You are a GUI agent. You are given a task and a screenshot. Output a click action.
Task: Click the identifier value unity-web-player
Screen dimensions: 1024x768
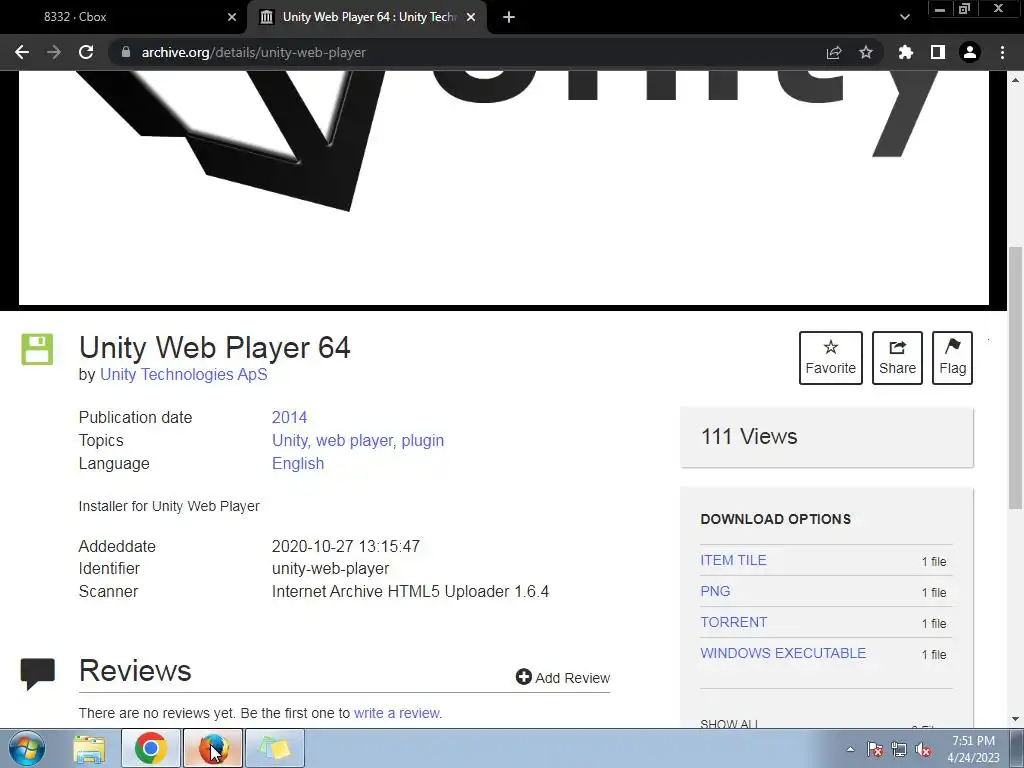point(330,569)
